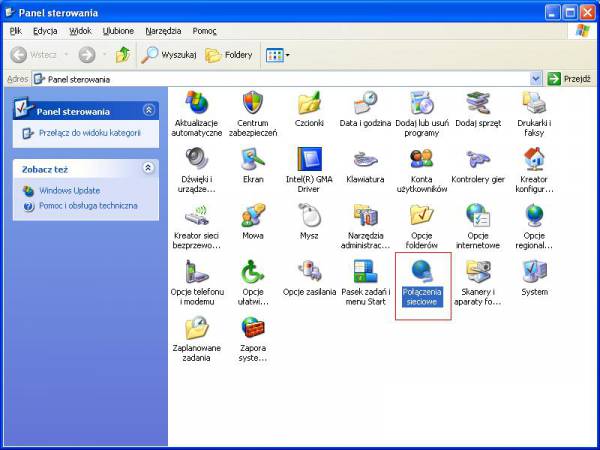Viewport: 600px width, 450px height.
Task: Open the Narzędzia menu
Action: coord(163,31)
